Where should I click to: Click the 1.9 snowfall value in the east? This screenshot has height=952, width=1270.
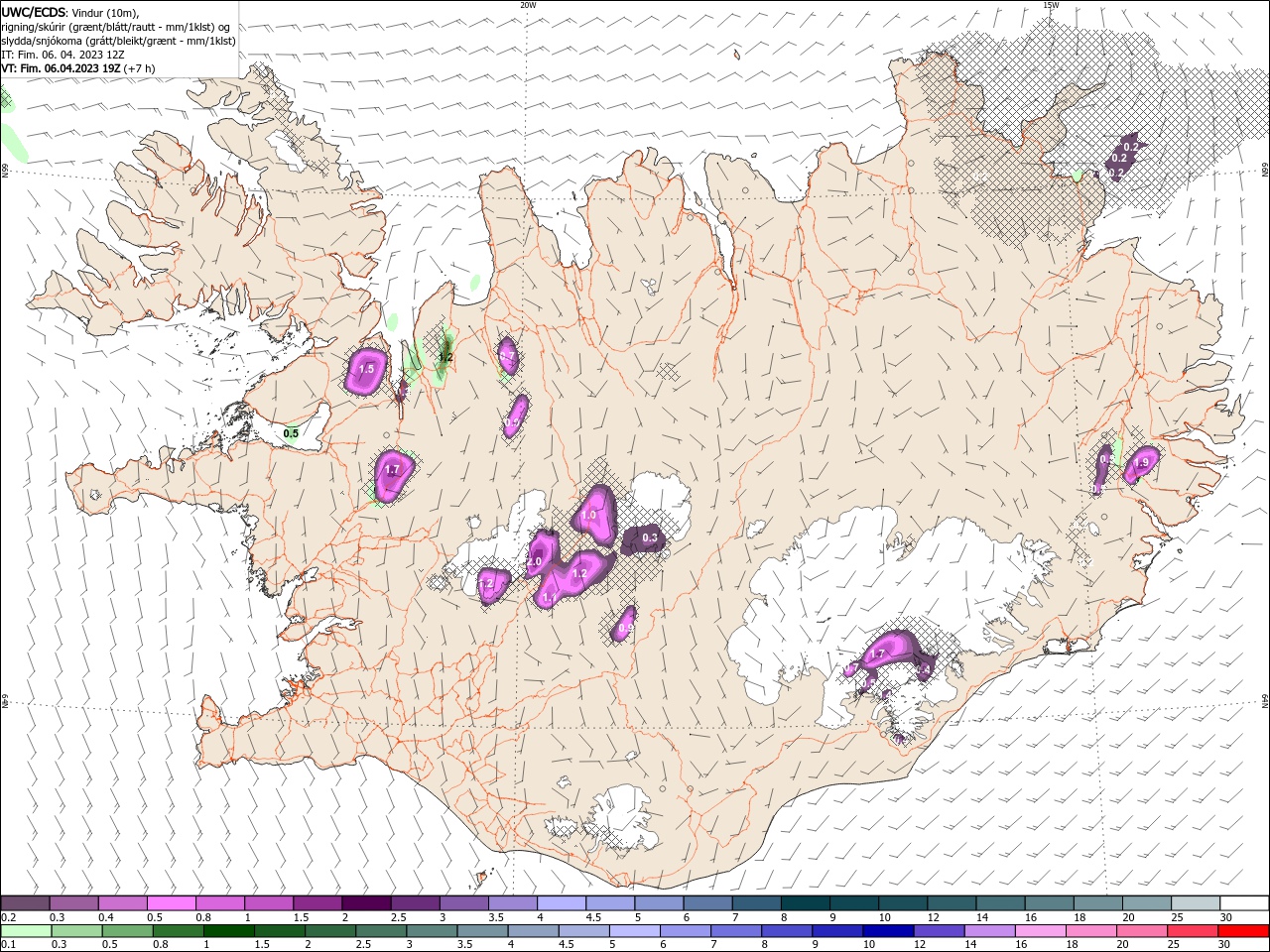click(x=1141, y=463)
